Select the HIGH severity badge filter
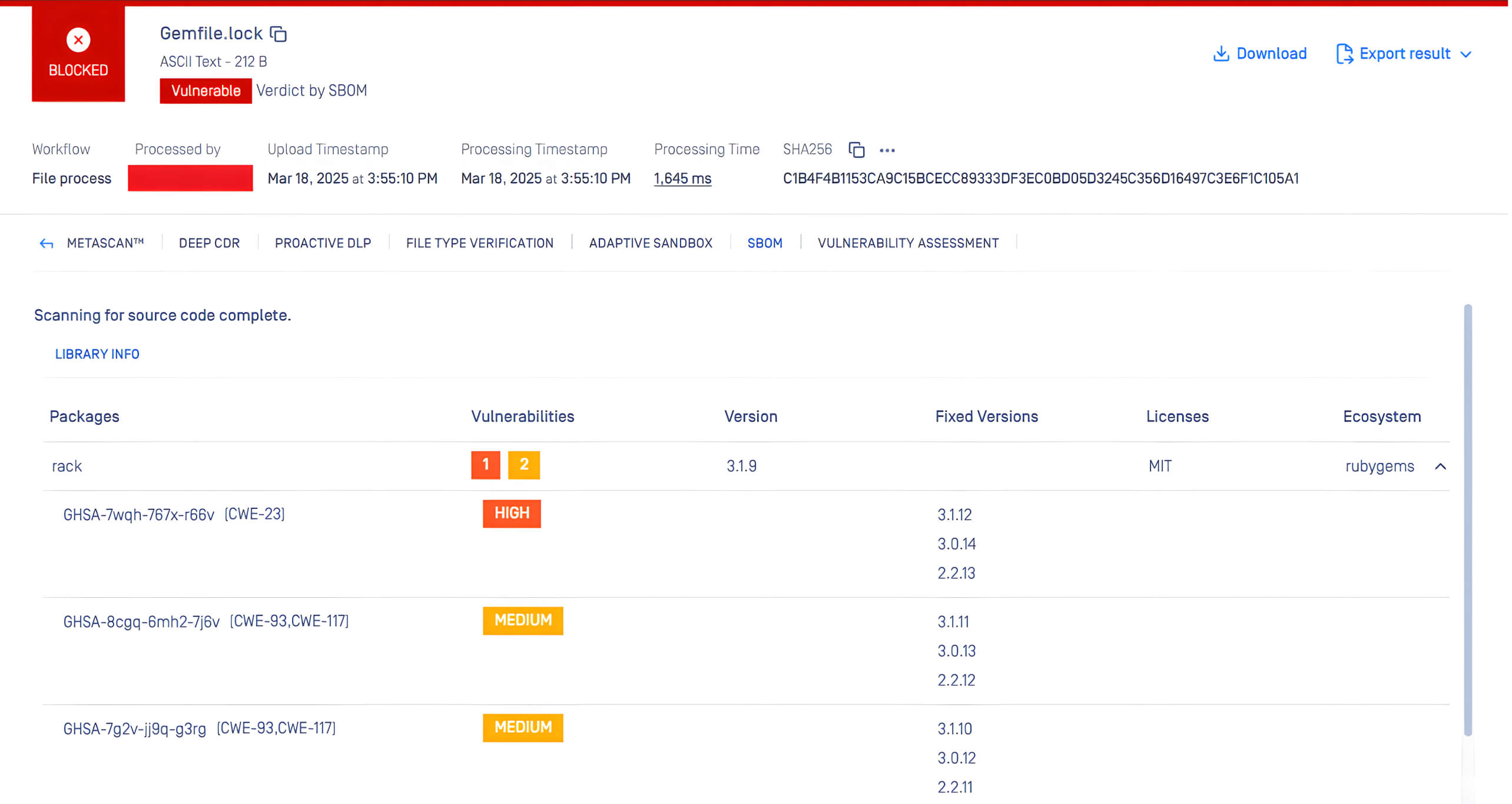The height and width of the screenshot is (804, 1512). point(511,513)
